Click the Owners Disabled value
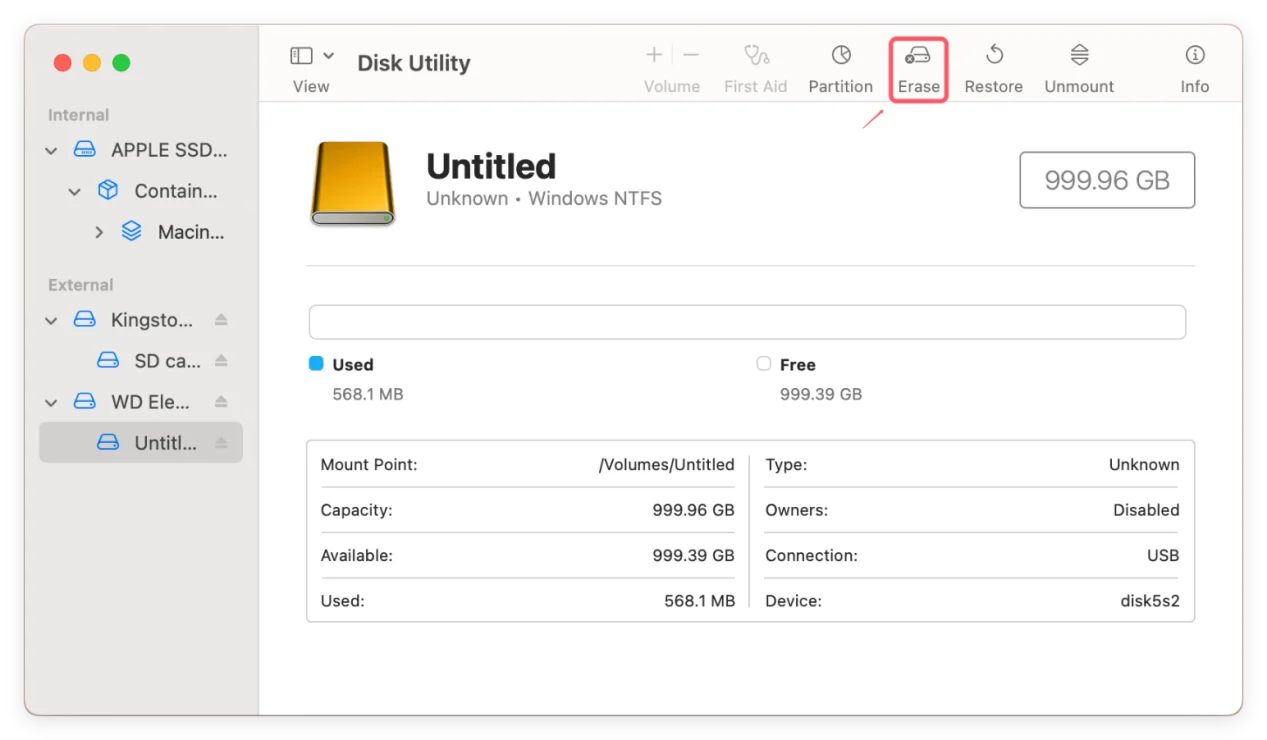 (x=1146, y=510)
